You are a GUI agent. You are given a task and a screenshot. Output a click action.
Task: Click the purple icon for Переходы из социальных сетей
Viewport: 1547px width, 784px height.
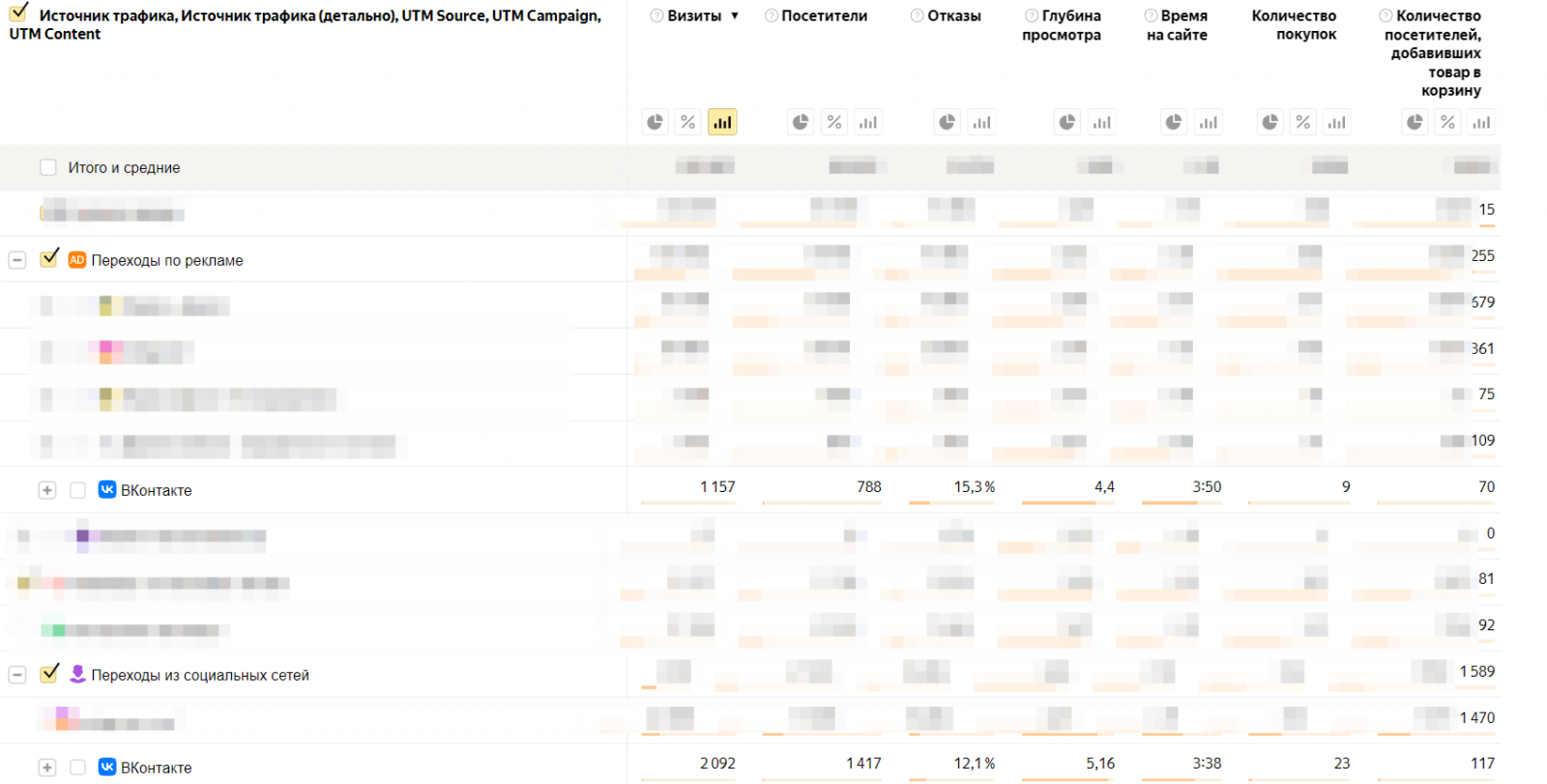click(77, 674)
